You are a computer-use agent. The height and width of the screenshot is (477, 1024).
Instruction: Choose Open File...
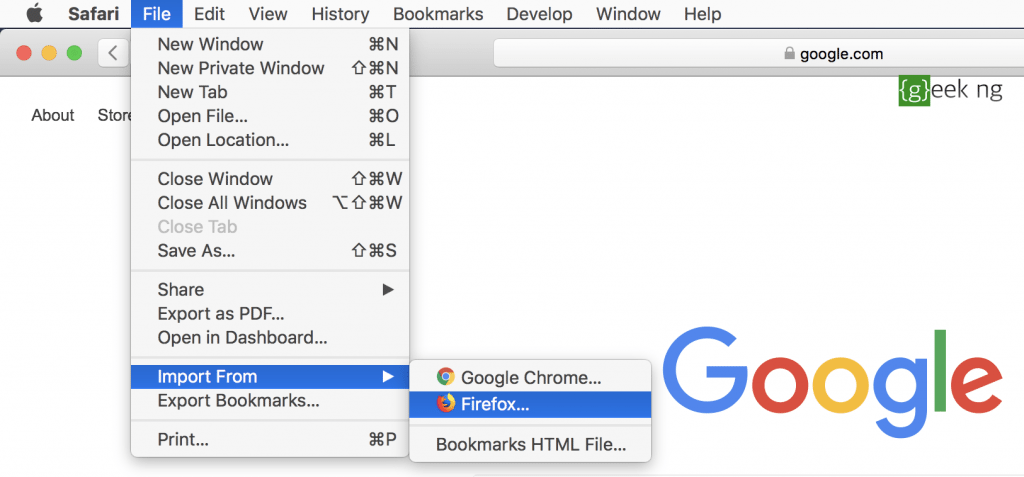[270, 116]
